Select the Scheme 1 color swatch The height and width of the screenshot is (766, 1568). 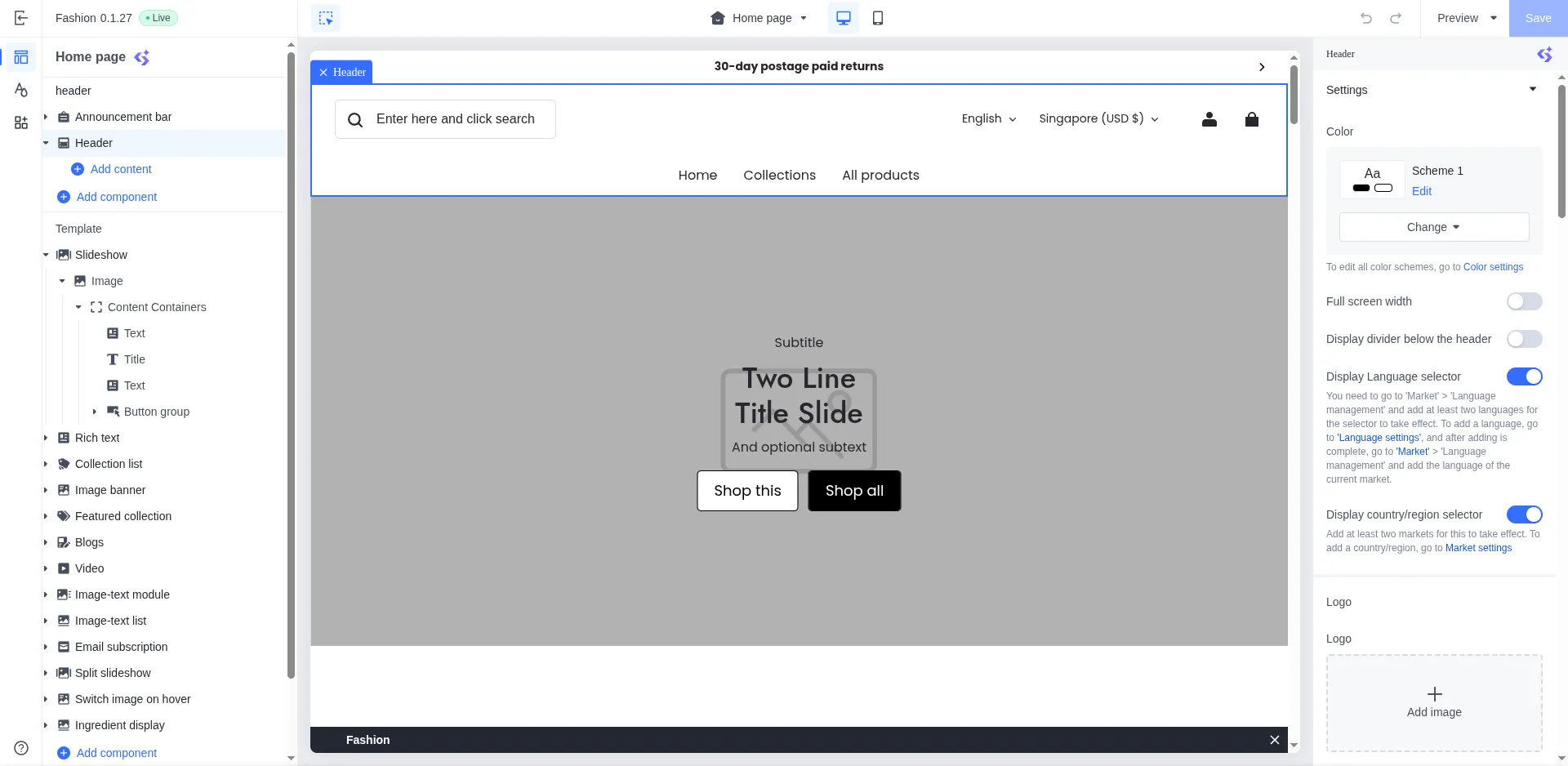pyautogui.click(x=1372, y=179)
